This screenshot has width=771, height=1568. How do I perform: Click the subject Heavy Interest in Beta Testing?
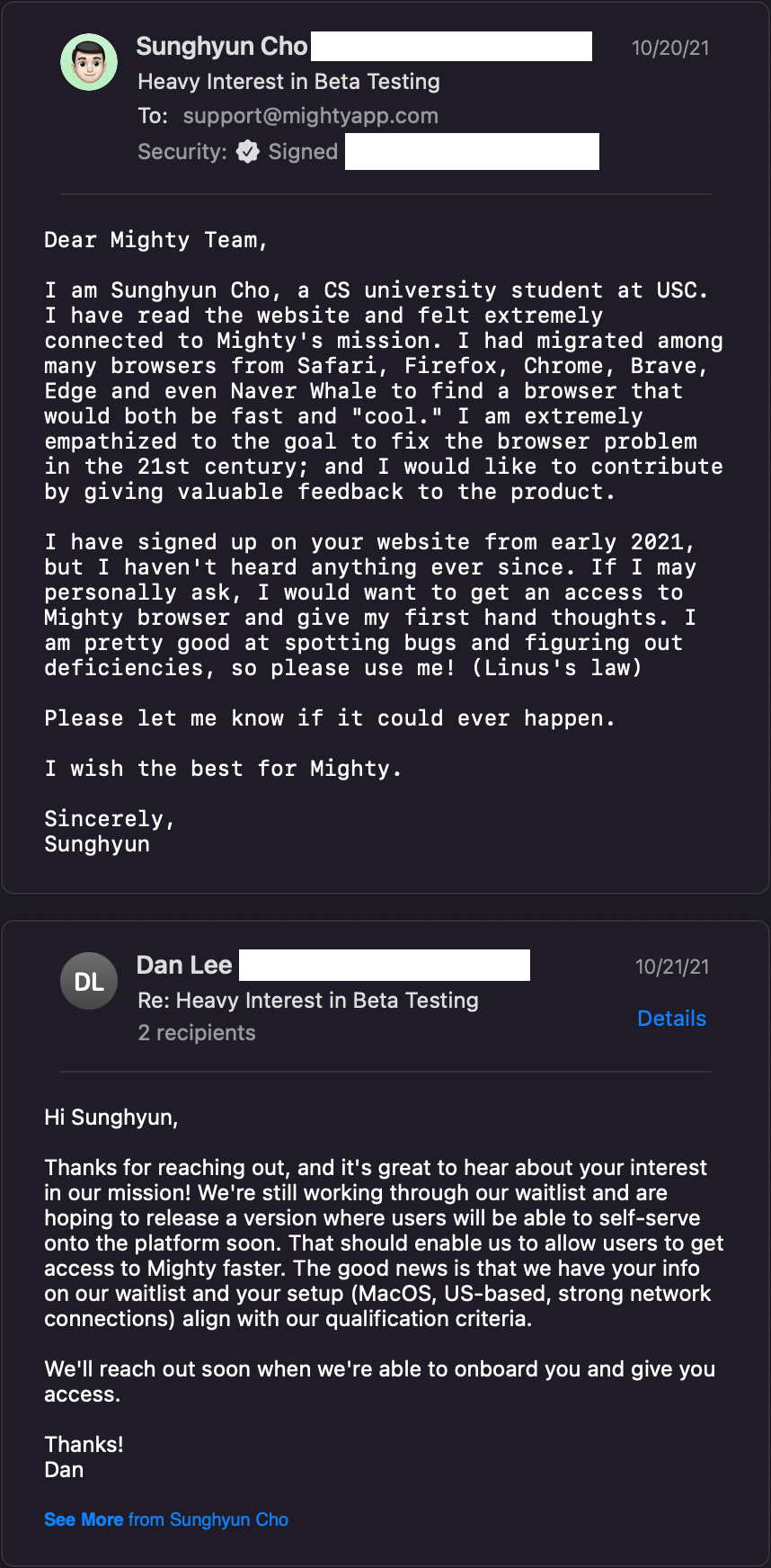(288, 82)
